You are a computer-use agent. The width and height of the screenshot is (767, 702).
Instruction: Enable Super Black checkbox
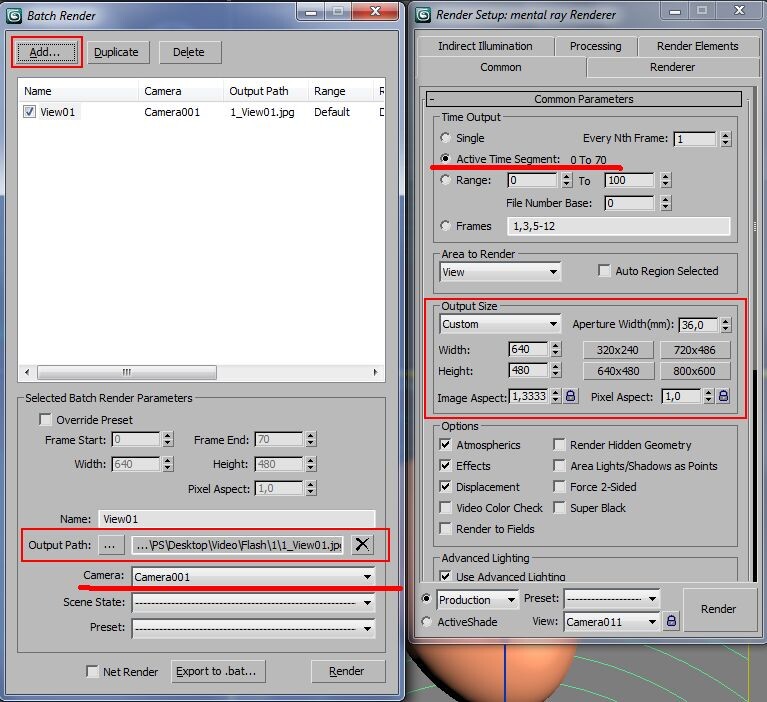click(559, 507)
